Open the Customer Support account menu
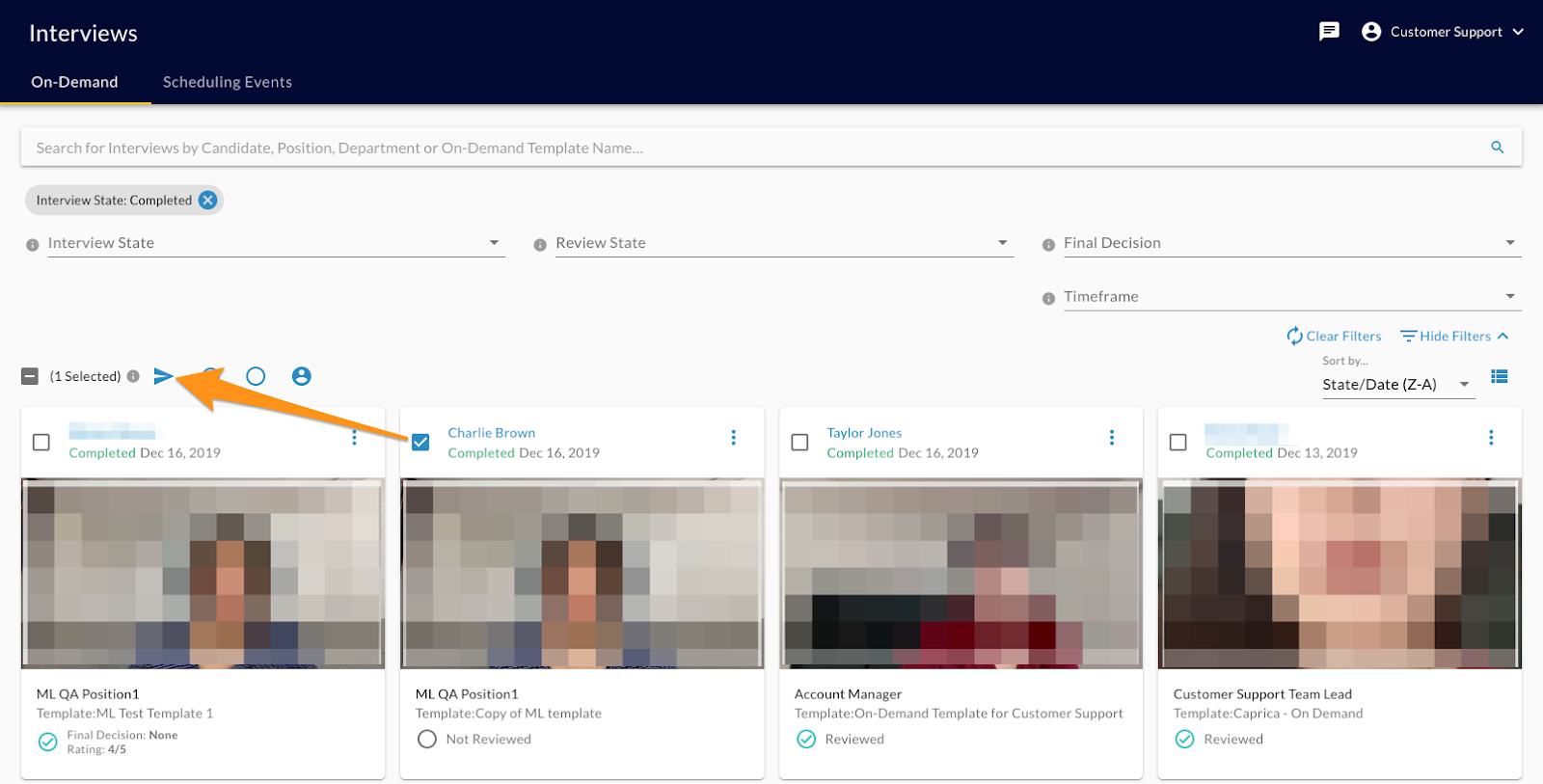This screenshot has width=1543, height=784. 1443,32
